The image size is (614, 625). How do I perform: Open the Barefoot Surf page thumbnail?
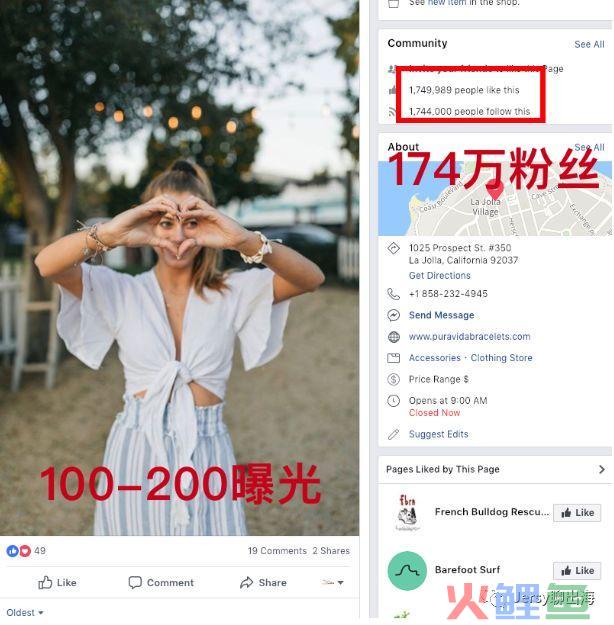pyautogui.click(x=407, y=571)
